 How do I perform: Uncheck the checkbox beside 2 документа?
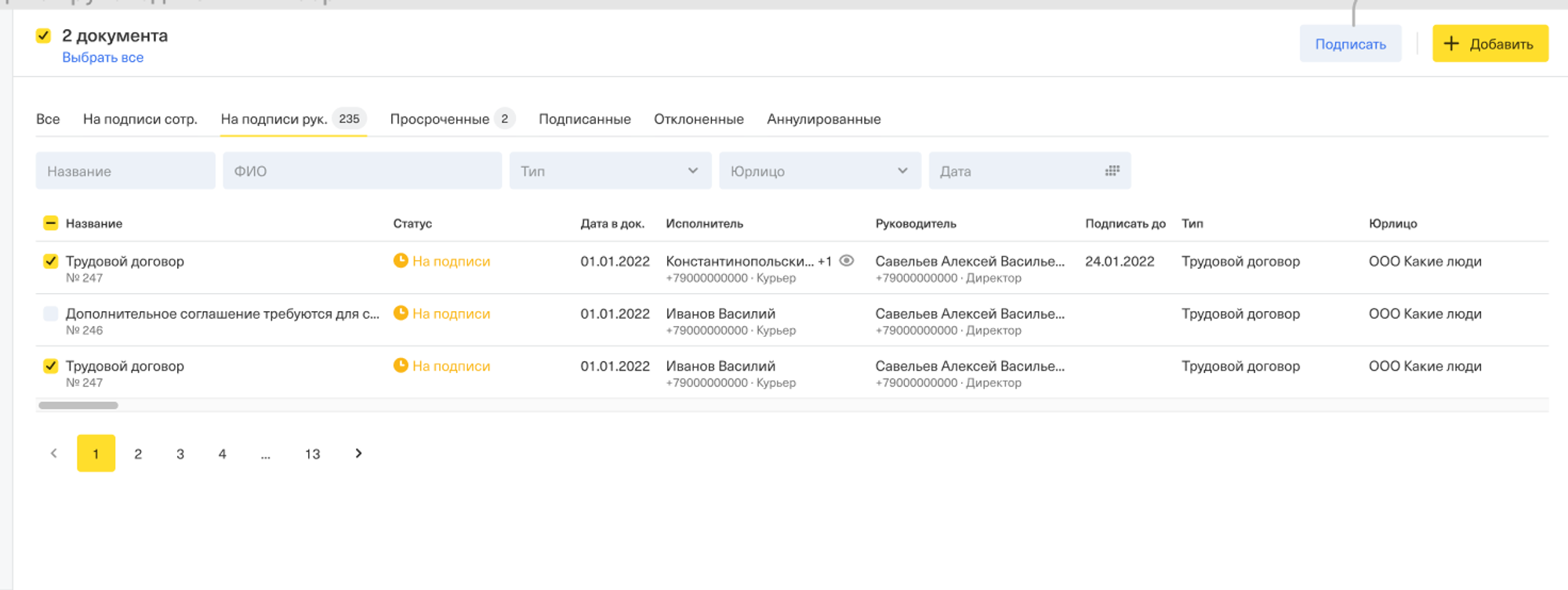point(43,36)
